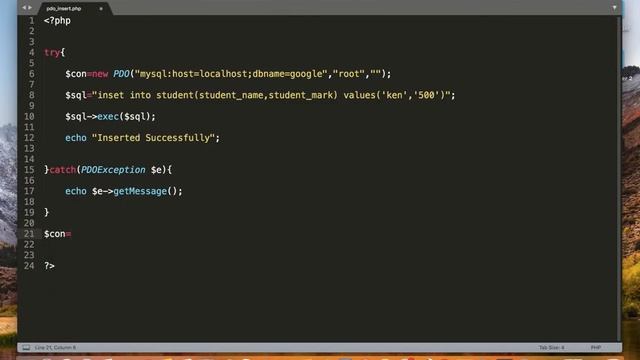Click student_mark in the SQL string
This screenshot has width=640, height=360.
[x=300, y=95]
